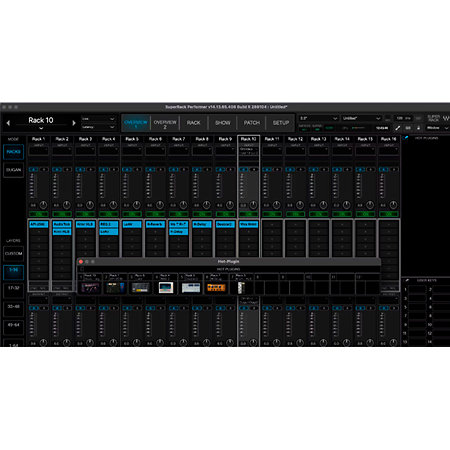Screen dimensions: 450x450
Task: Toggle Rack 2 blue In button
Action: click(x=57, y=170)
